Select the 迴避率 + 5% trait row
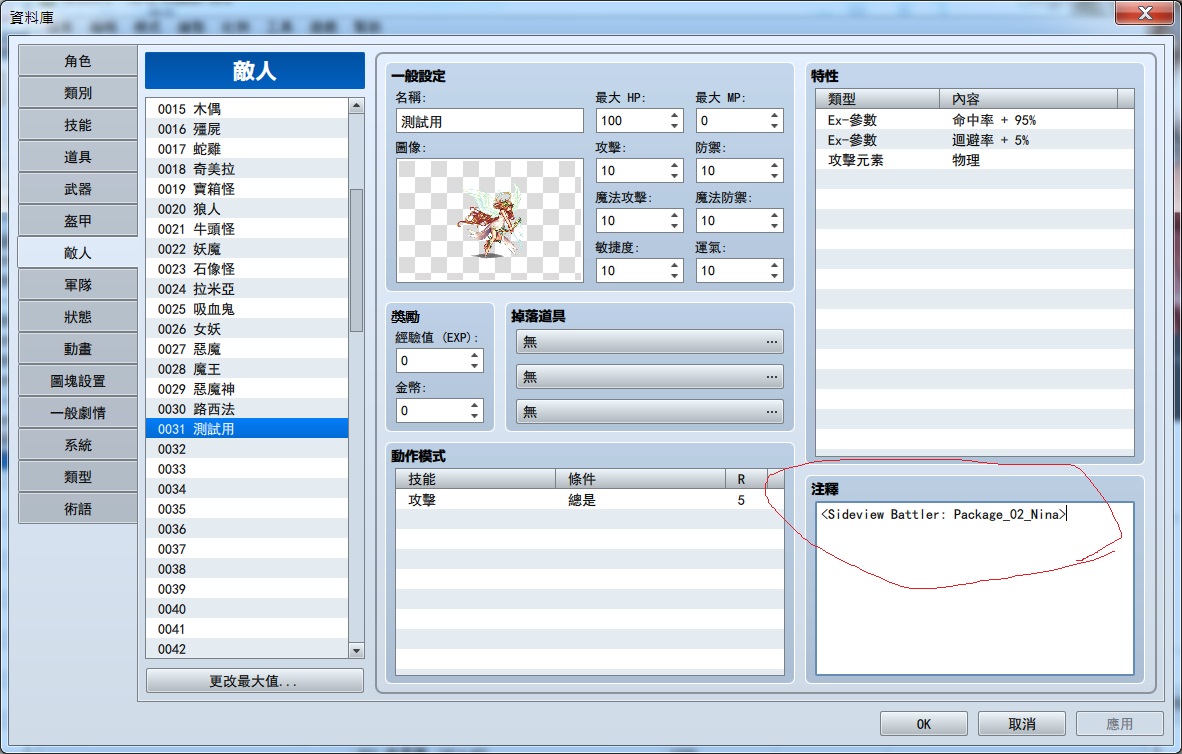The height and width of the screenshot is (754, 1182). 975,140
